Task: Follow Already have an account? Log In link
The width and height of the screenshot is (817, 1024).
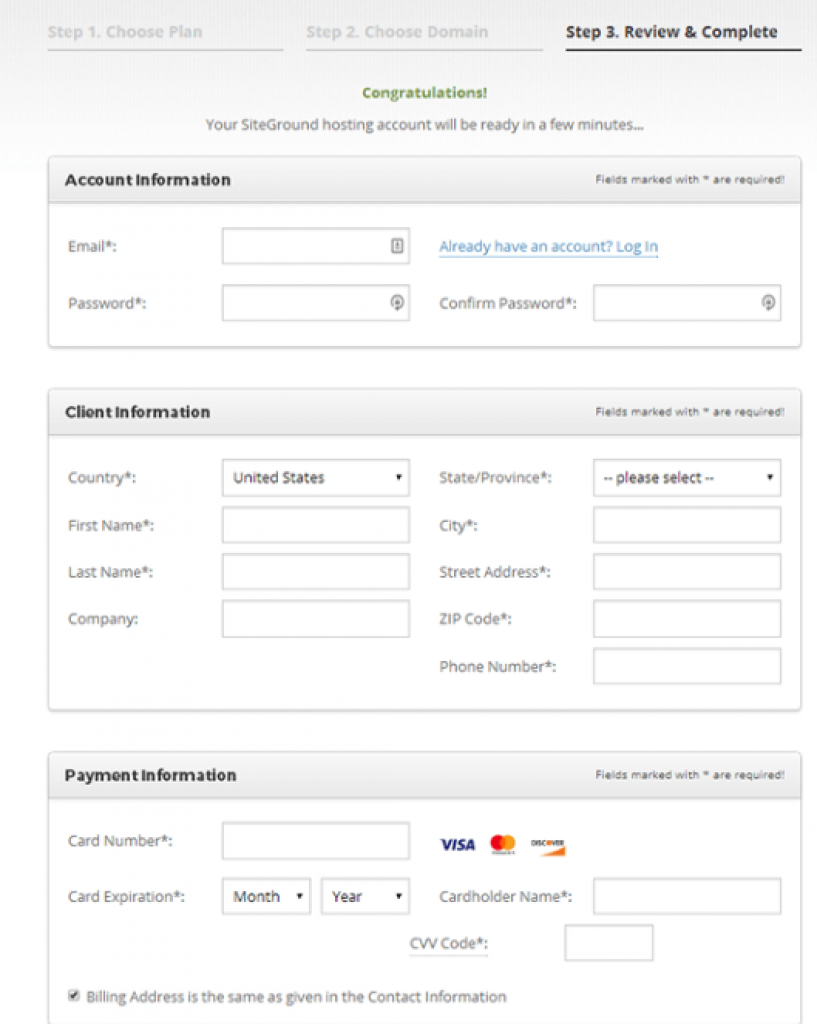Action: tap(549, 246)
